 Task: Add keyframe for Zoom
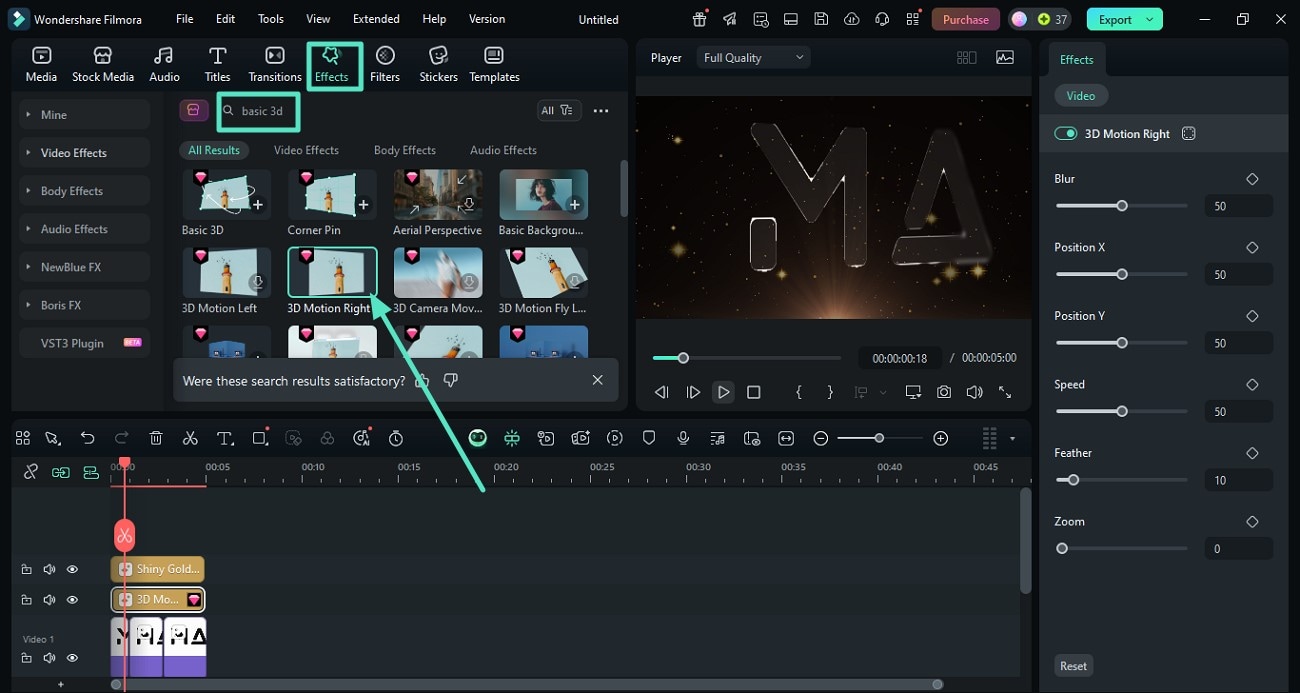1252,522
